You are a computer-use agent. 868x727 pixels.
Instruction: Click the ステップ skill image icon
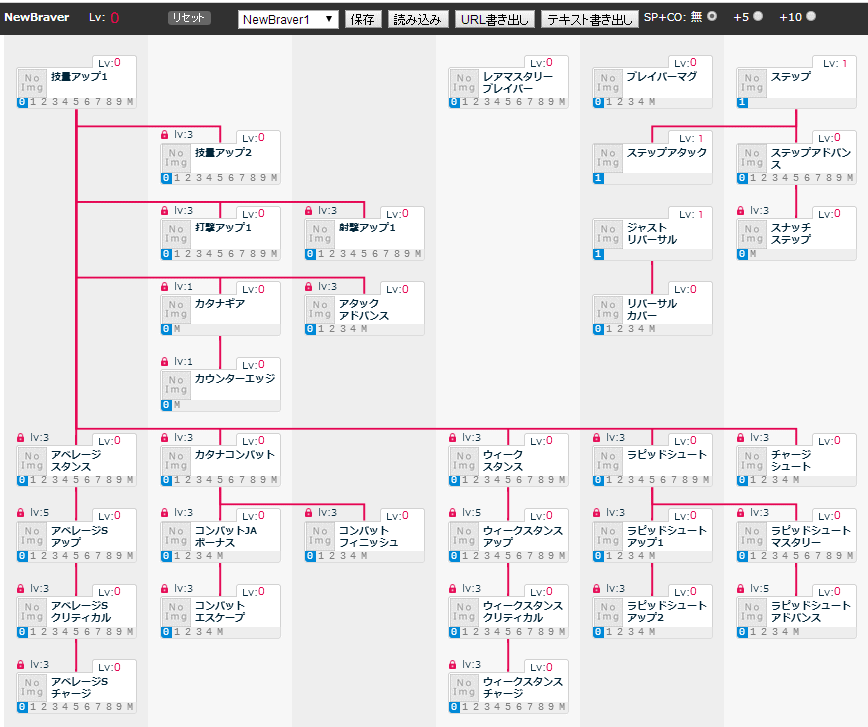(x=752, y=83)
